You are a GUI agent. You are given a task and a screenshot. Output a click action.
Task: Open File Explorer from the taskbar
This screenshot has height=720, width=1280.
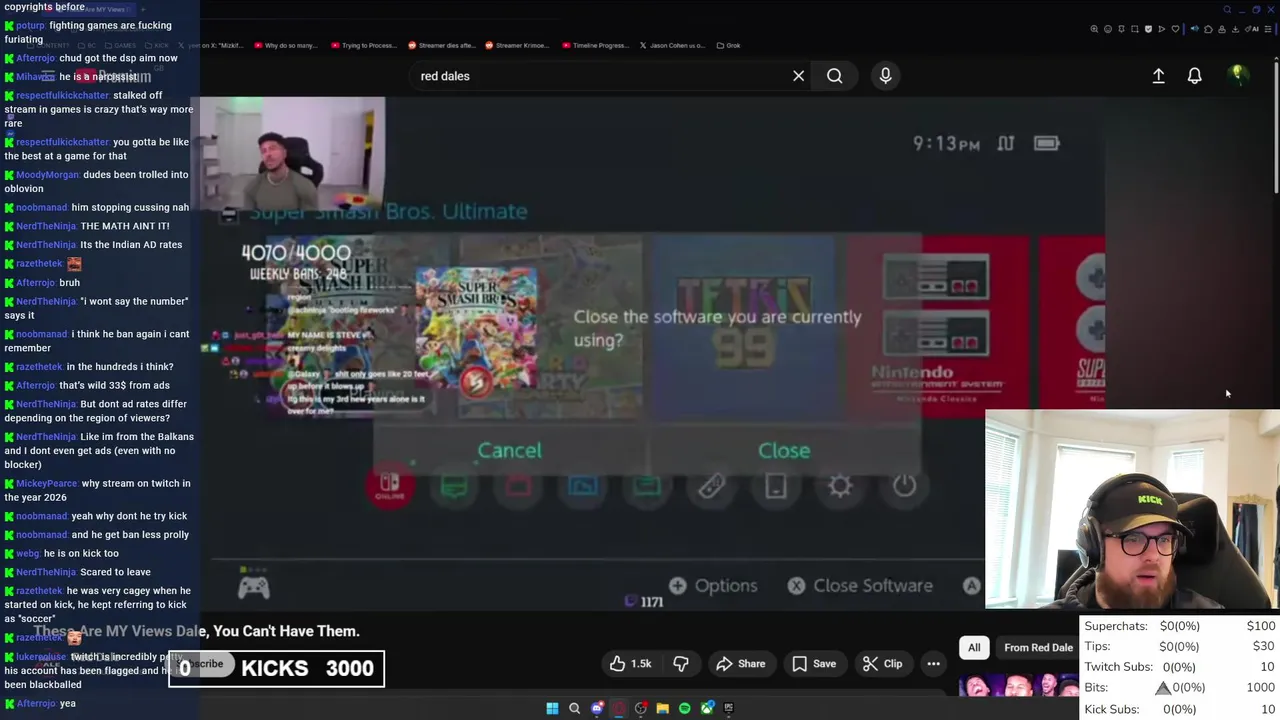coord(662,708)
